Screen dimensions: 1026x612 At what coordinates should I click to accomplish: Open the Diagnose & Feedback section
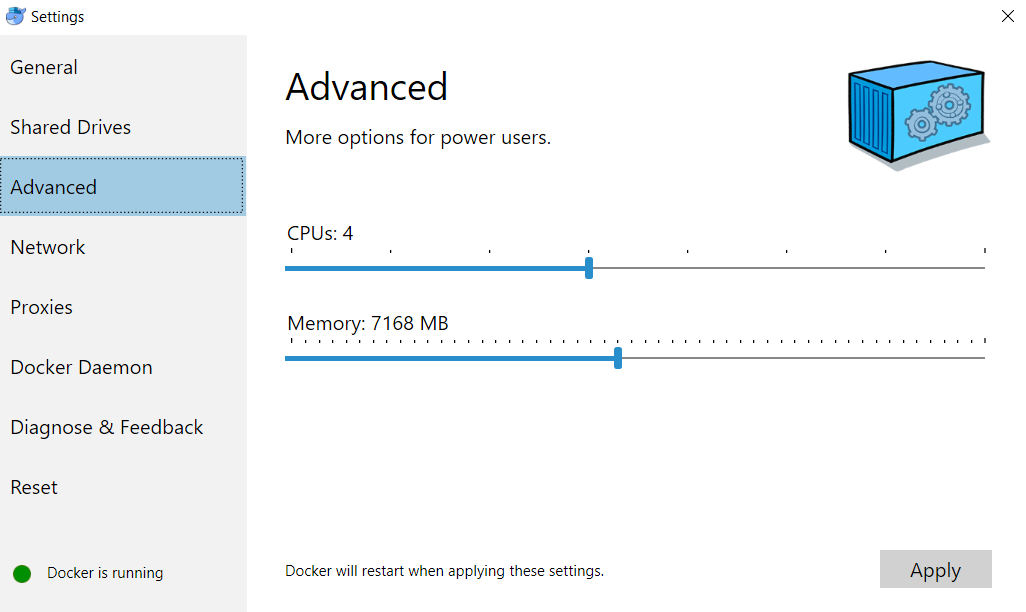106,427
